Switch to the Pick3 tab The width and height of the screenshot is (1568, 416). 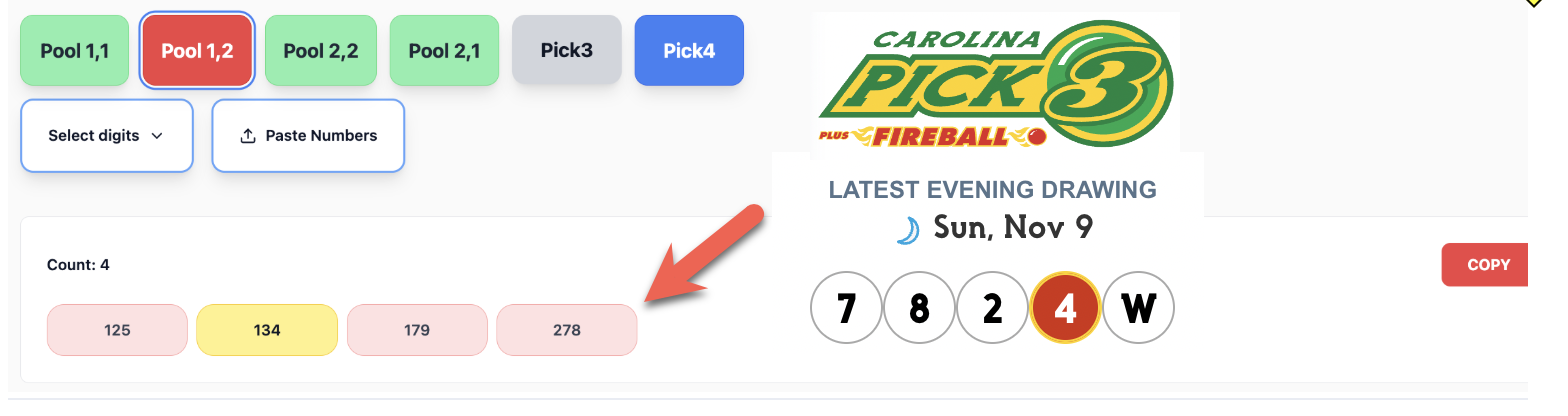tap(567, 50)
